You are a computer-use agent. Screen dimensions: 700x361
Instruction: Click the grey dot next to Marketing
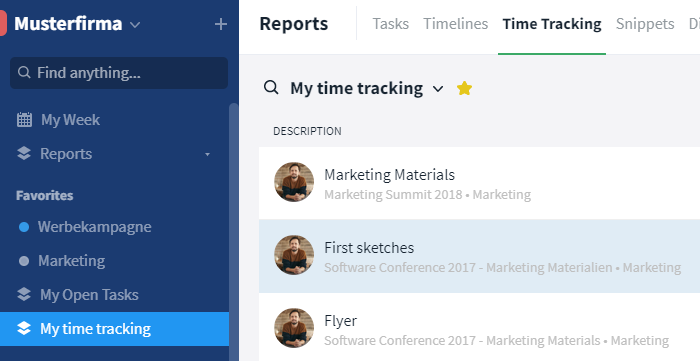24,261
